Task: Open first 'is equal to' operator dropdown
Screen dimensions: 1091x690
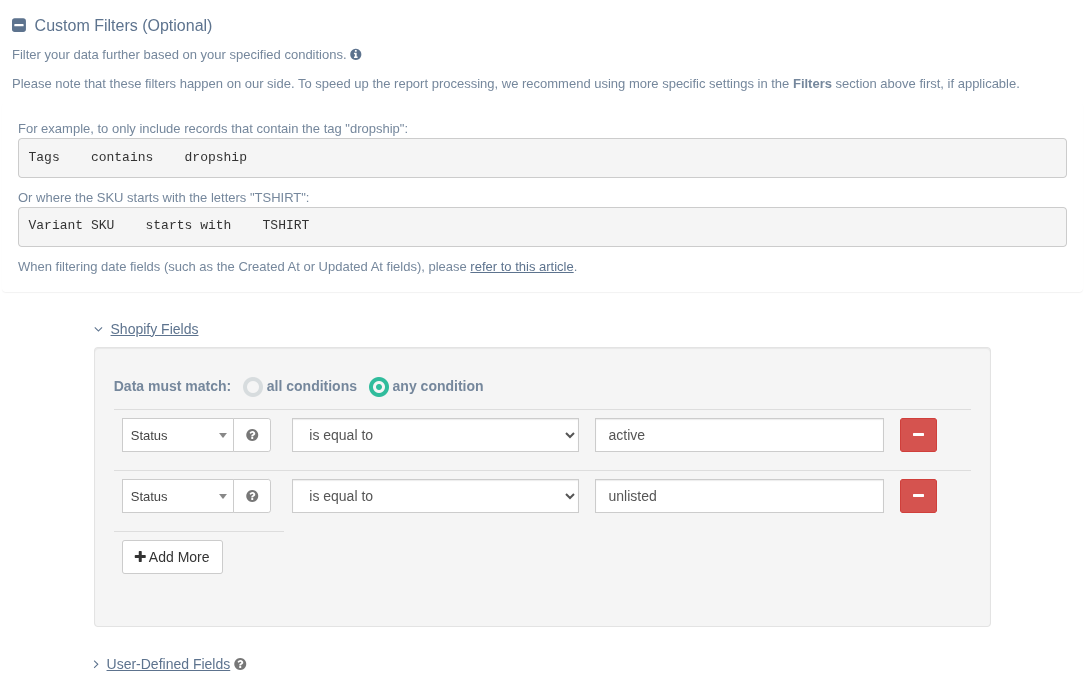Action: pos(435,435)
